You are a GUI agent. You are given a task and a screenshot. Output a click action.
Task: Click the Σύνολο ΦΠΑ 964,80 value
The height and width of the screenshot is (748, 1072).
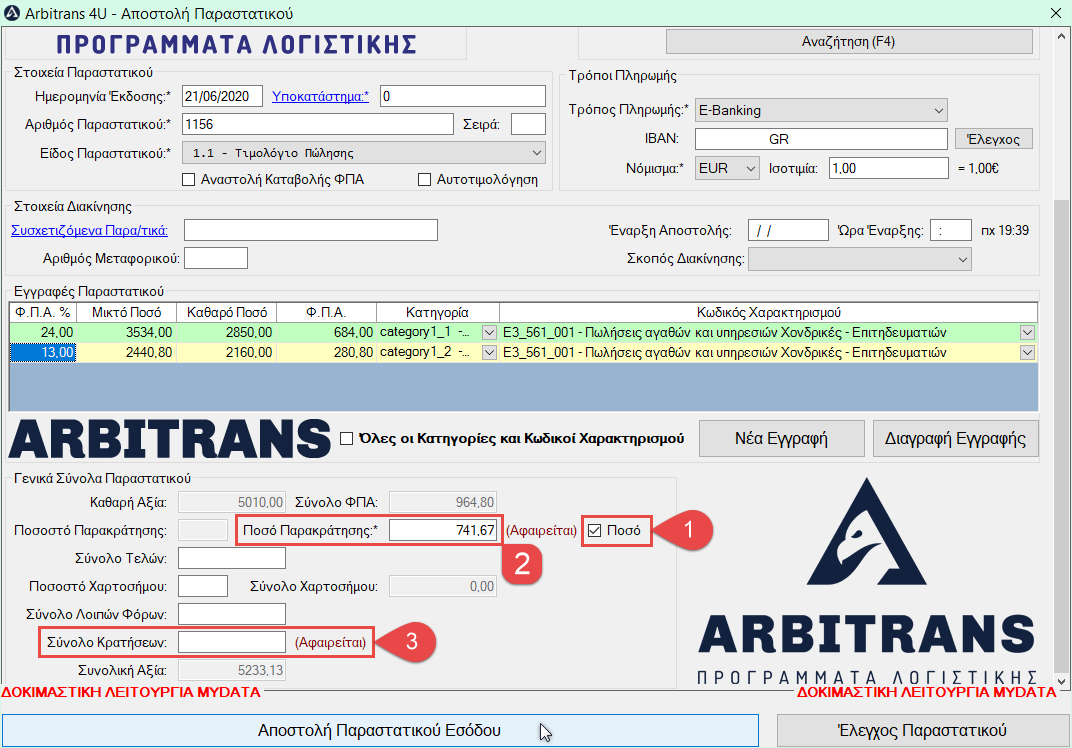443,503
